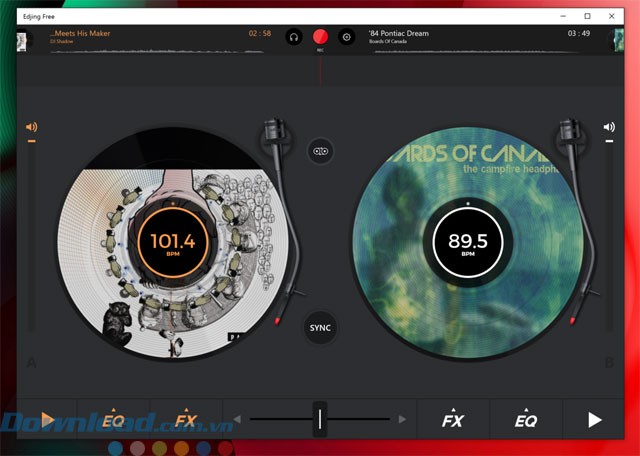Click the crossfader slider handle
Viewport: 640px width, 456px height.
click(320, 419)
